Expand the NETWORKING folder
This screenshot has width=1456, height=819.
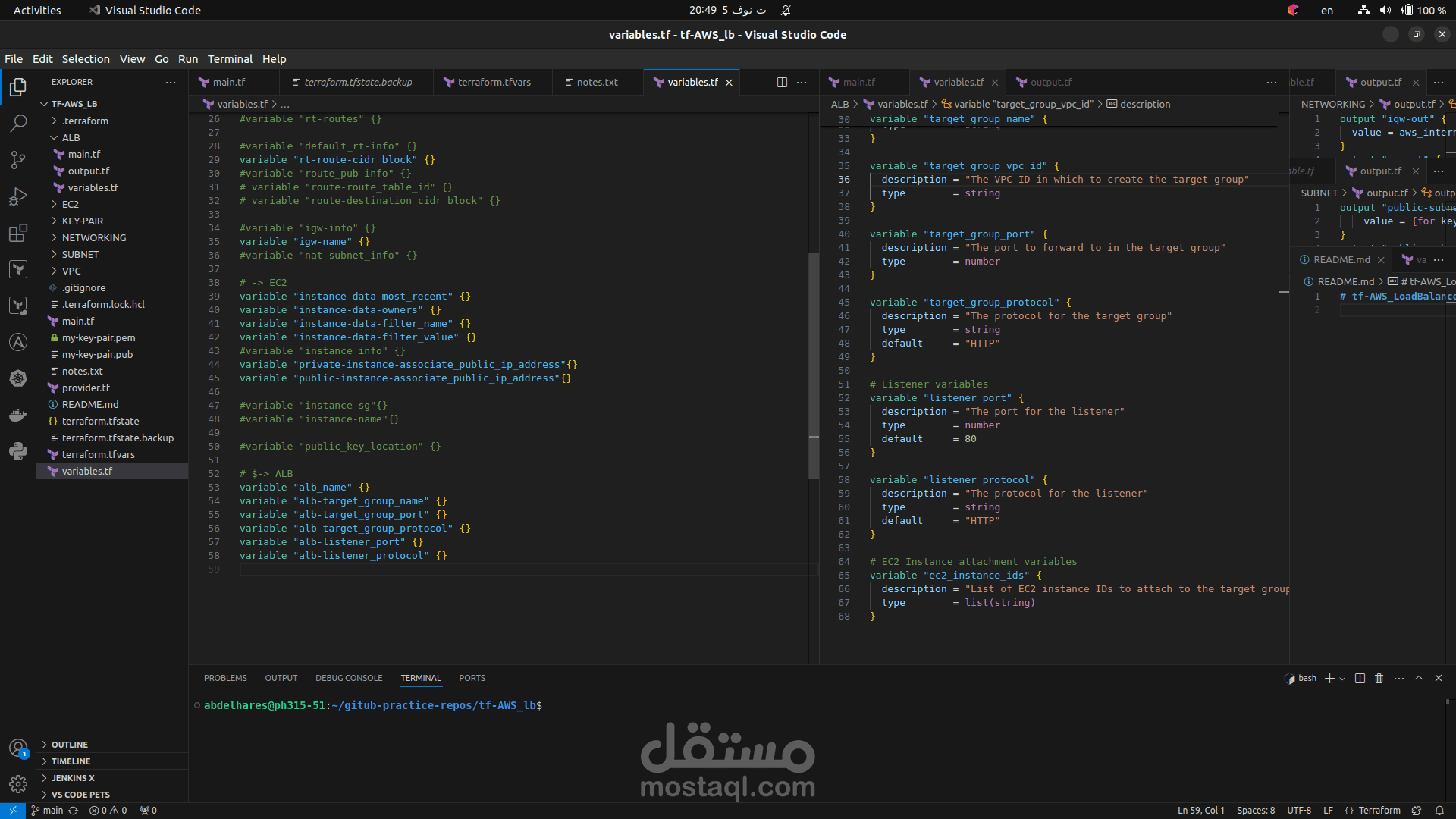pyautogui.click(x=94, y=237)
